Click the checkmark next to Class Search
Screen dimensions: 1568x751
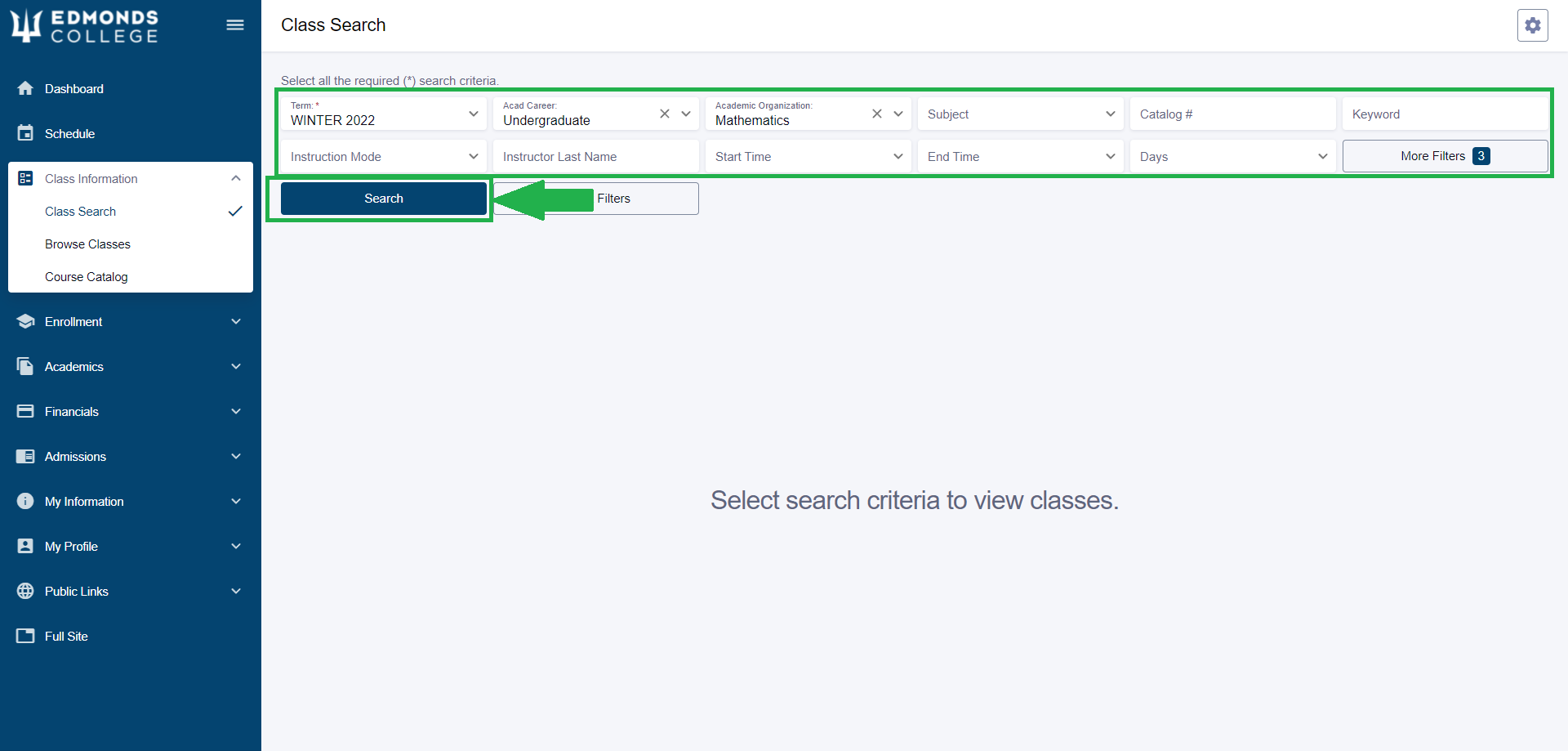[x=235, y=211]
